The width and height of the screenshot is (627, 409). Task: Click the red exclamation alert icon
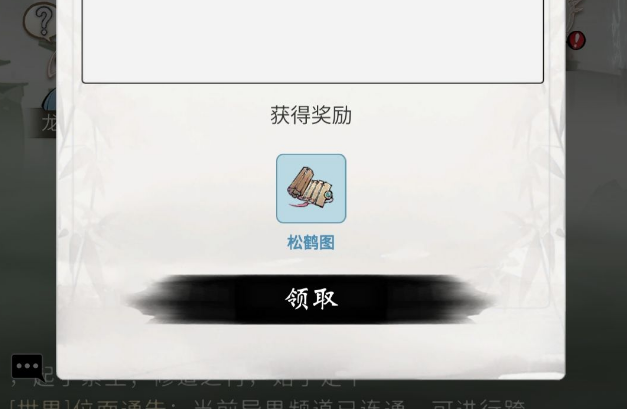[x=576, y=40]
